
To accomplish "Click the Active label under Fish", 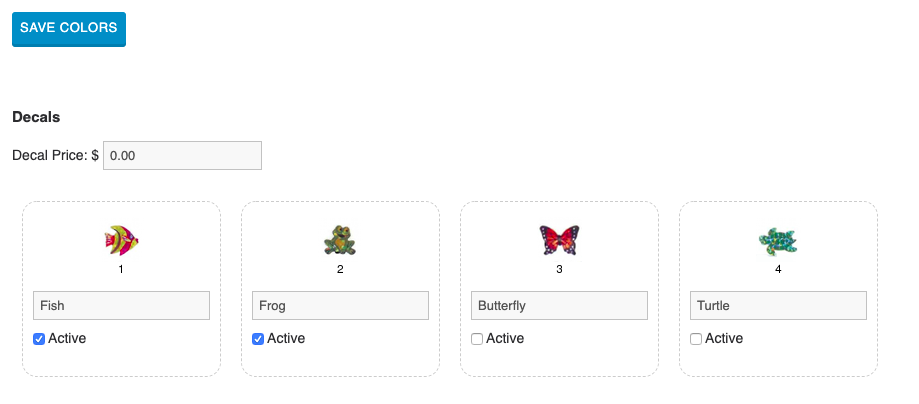I will 67,339.
